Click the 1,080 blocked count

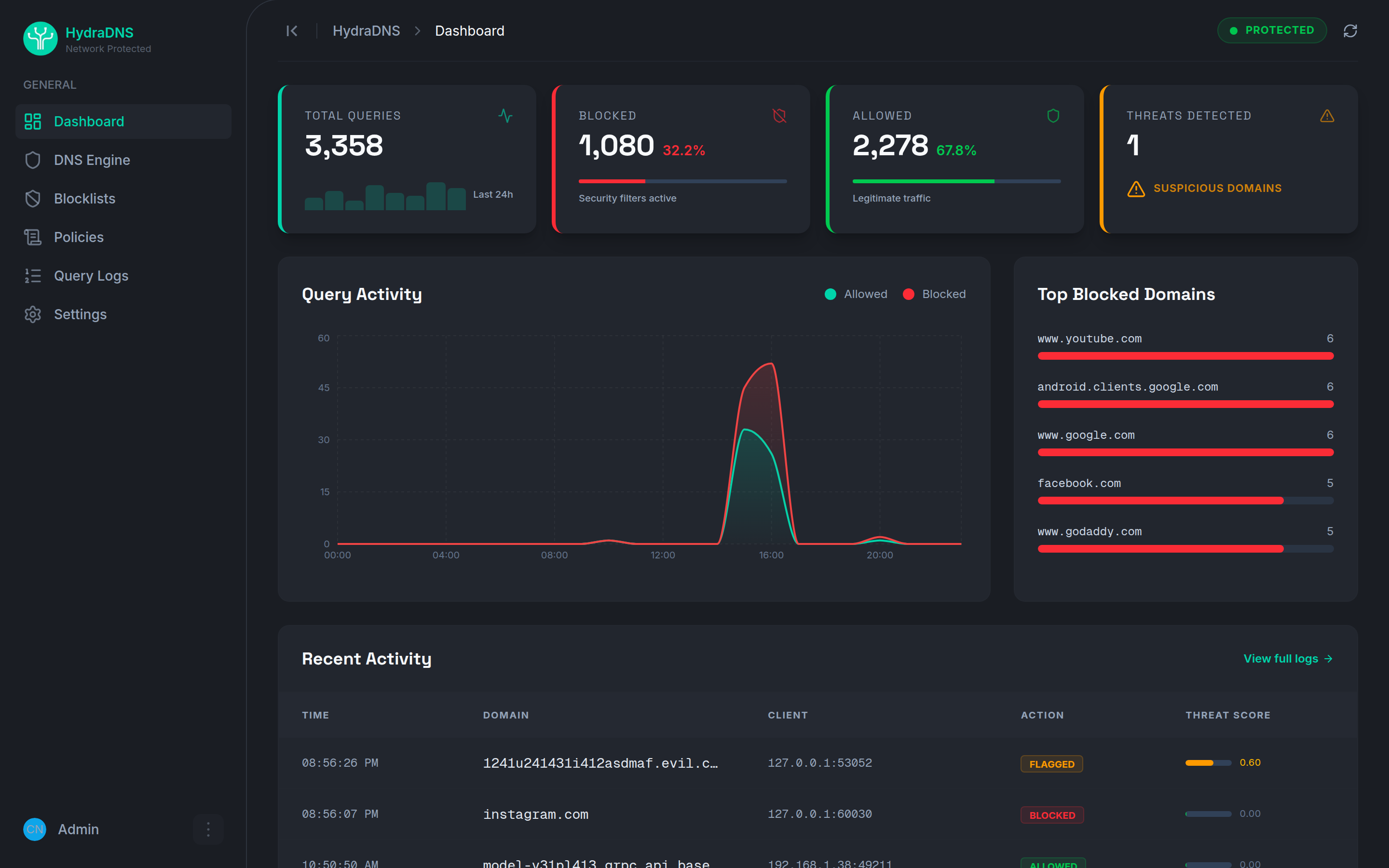616,146
